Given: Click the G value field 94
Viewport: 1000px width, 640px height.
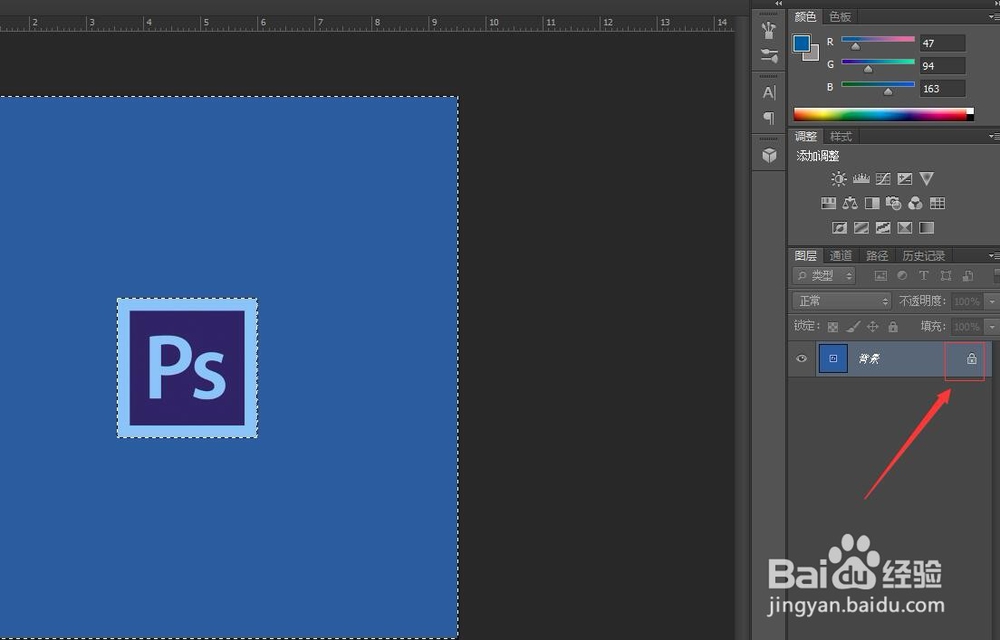Looking at the screenshot, I should coord(943,66).
